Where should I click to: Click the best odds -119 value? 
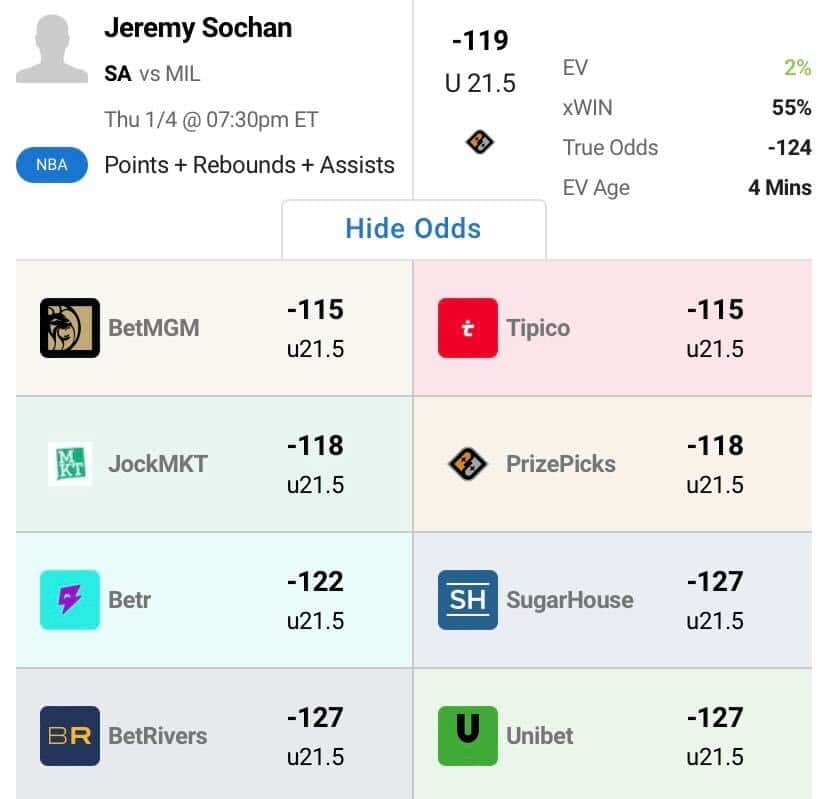point(480,41)
